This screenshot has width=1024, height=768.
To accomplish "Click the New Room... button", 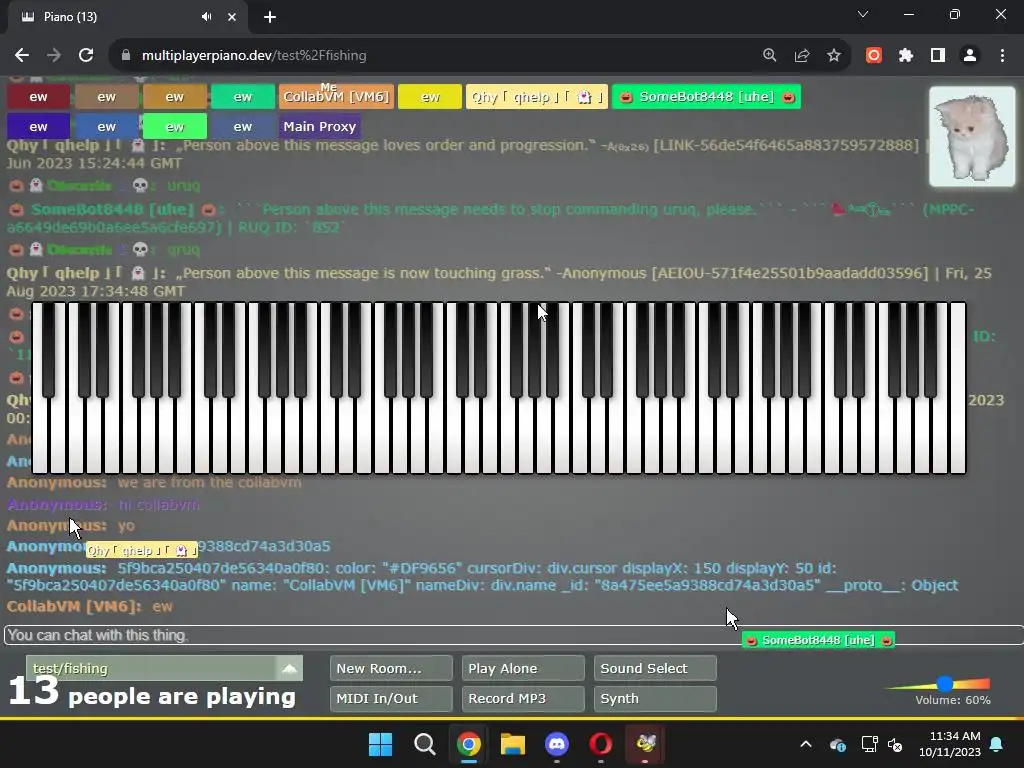I will 391,668.
